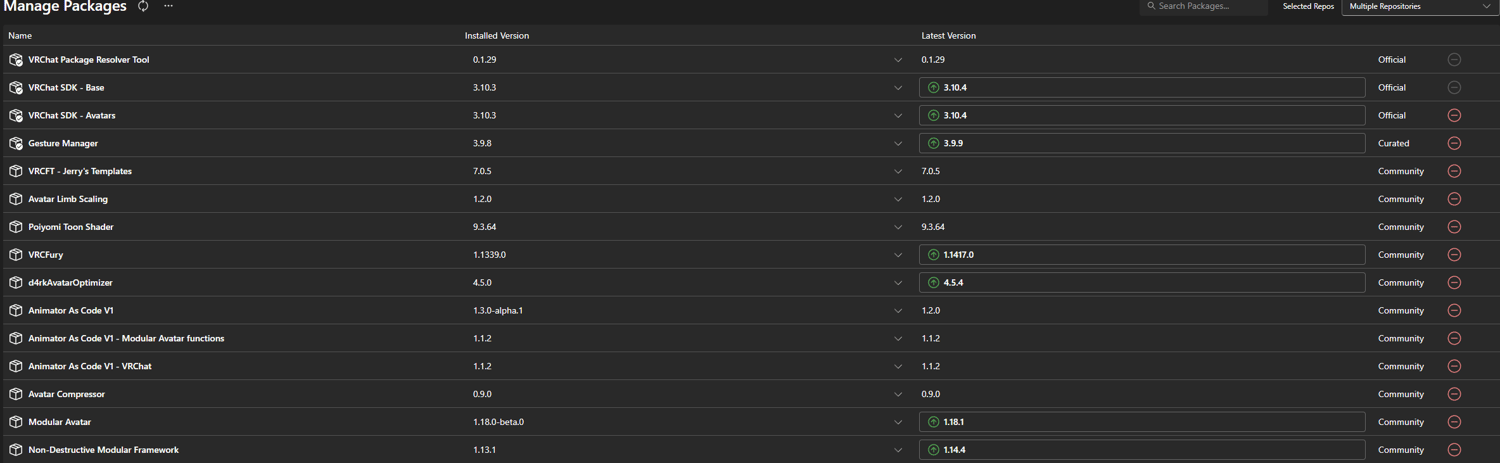The image size is (1500, 463).
Task: Click the Installed Version column header
Action: click(497, 36)
